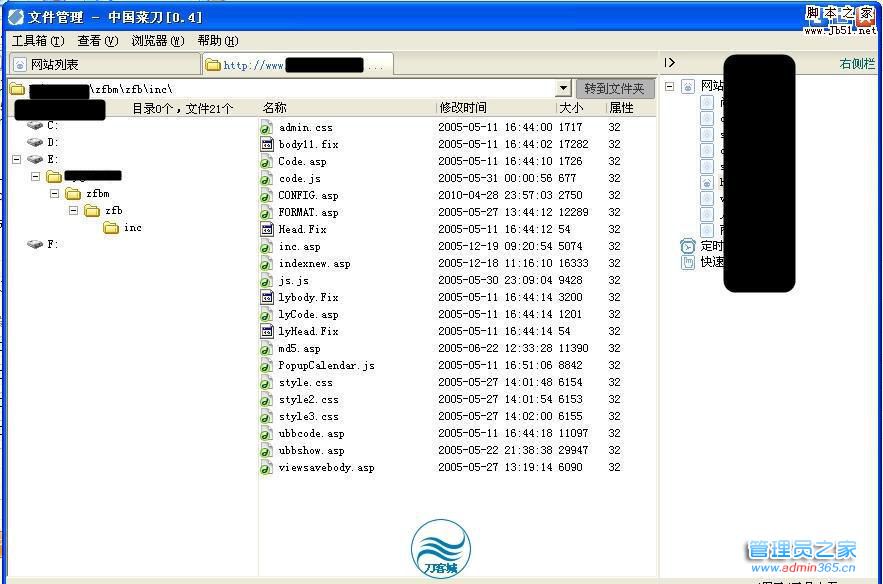The height and width of the screenshot is (584, 883).
Task: Click the inc.asp file icon
Action: click(266, 247)
